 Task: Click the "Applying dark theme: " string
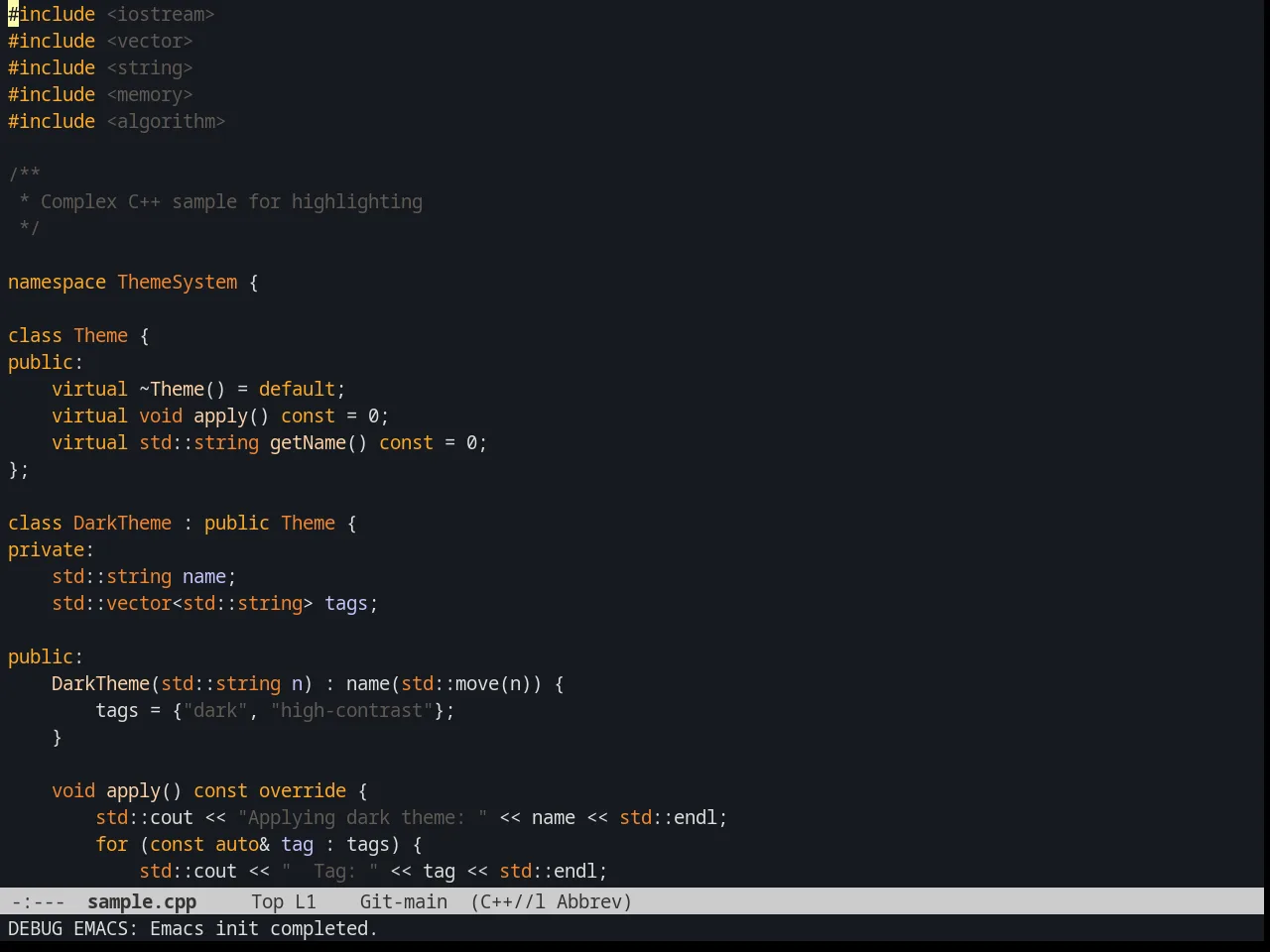[x=362, y=817]
